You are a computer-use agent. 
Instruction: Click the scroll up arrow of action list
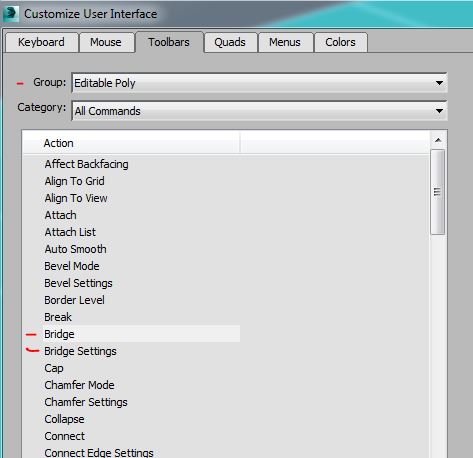click(438, 140)
